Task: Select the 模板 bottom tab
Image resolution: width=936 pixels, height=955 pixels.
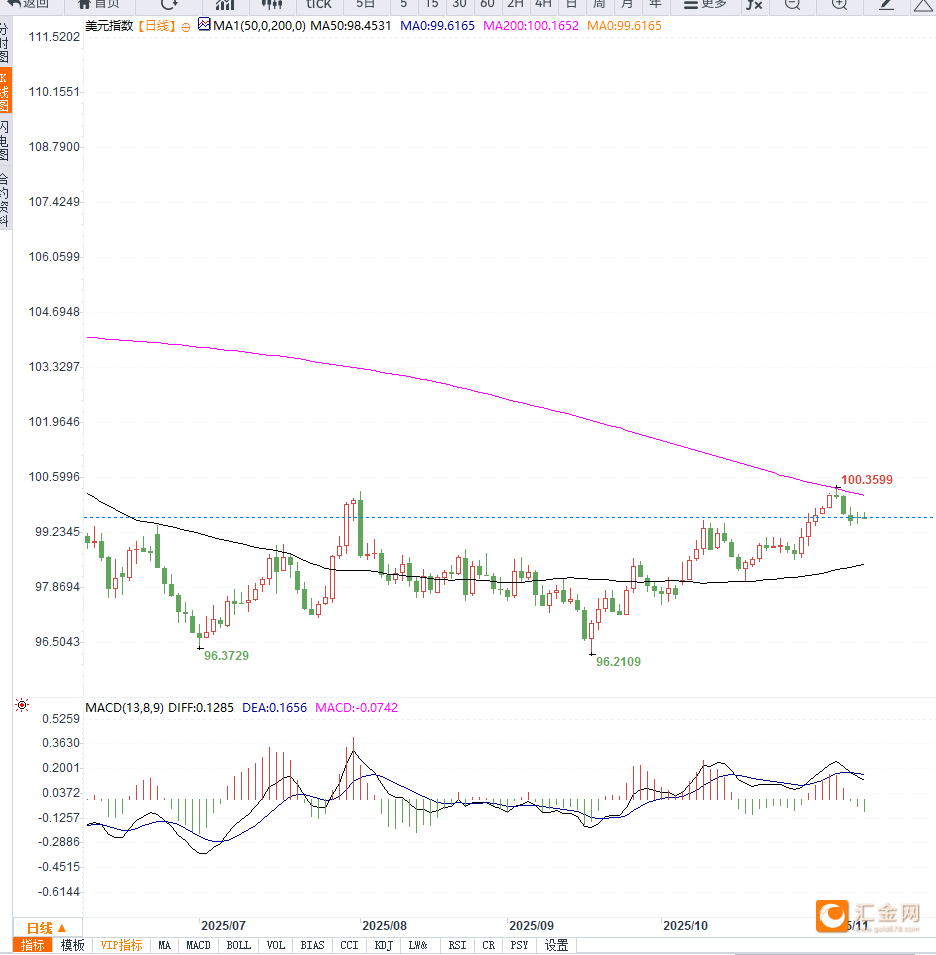Action: coord(72,945)
